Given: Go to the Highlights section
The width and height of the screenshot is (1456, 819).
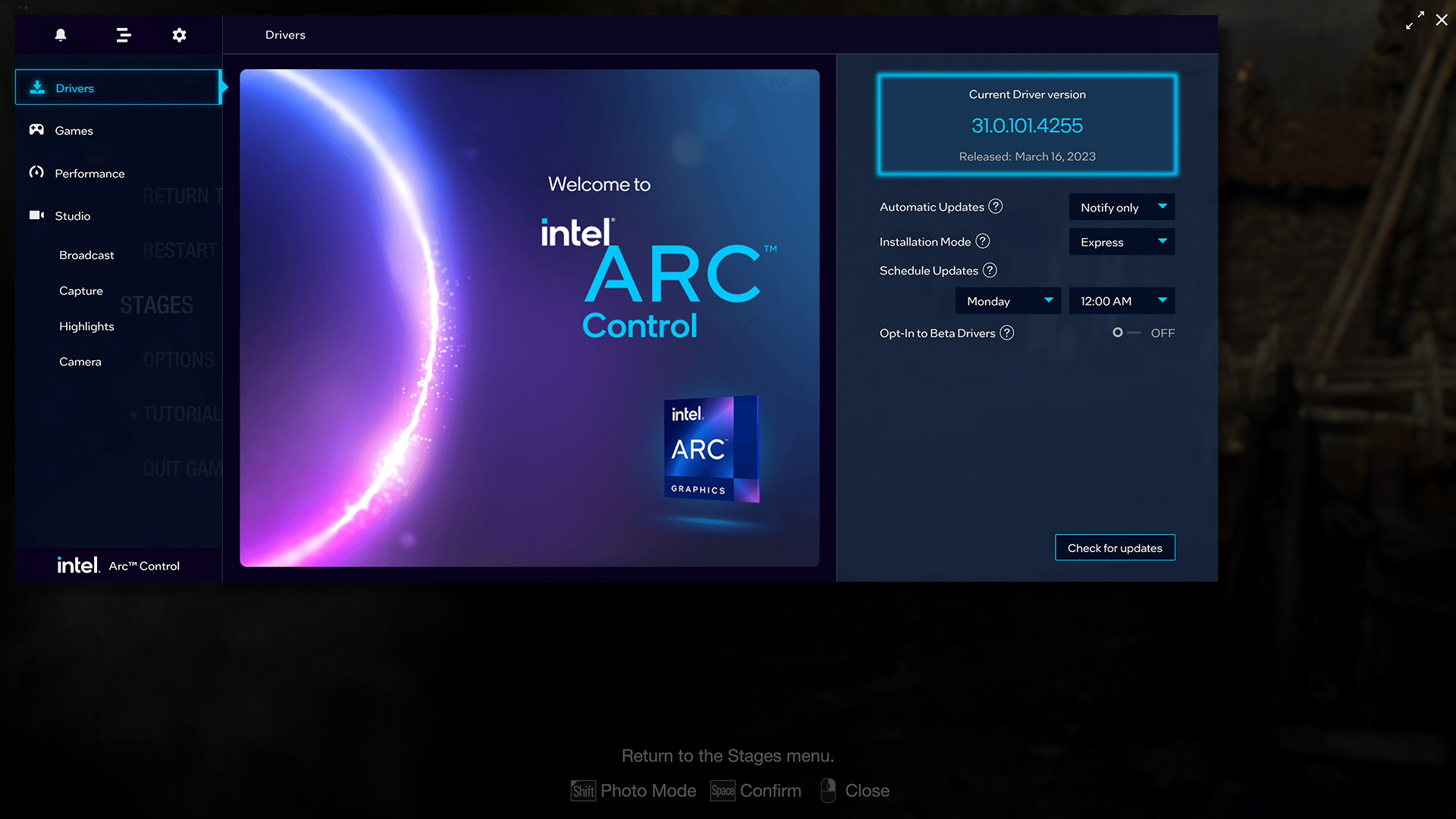Looking at the screenshot, I should pos(86,326).
